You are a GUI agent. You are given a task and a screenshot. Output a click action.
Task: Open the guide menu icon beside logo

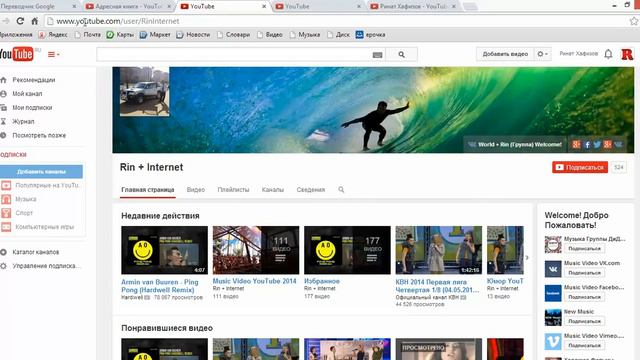pos(53,54)
